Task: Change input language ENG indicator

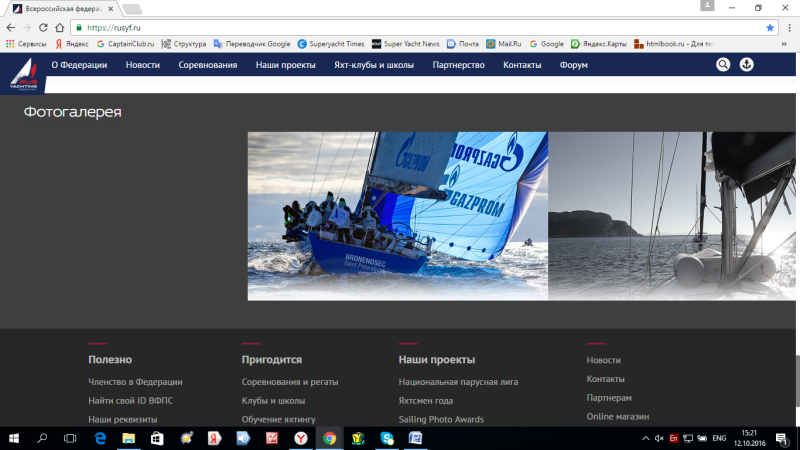Action: [719, 438]
